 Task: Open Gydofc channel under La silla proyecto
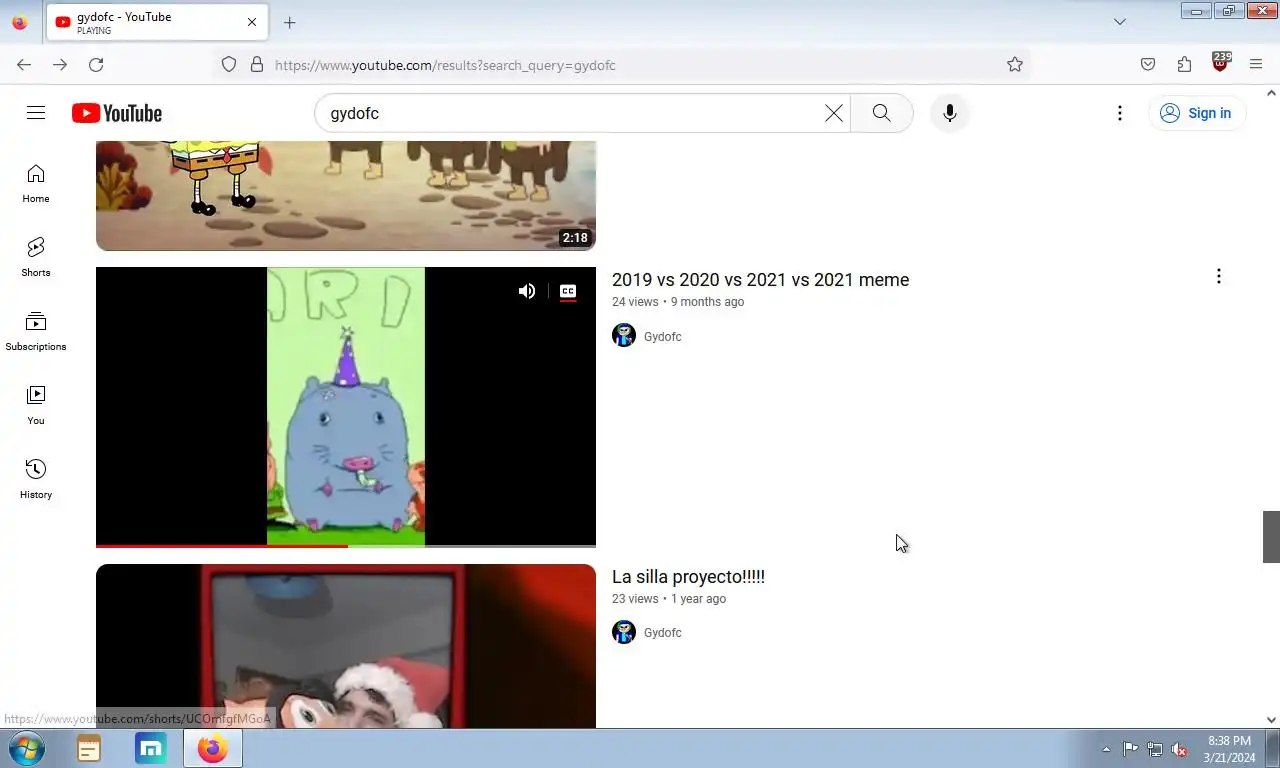pyautogui.click(x=662, y=633)
